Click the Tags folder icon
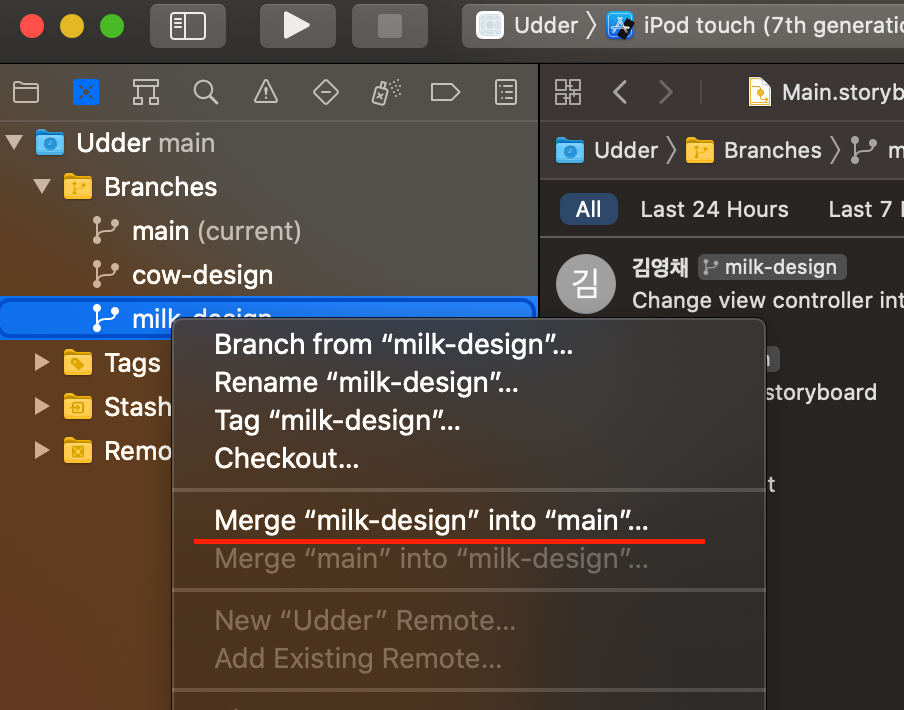 pyautogui.click(x=78, y=362)
